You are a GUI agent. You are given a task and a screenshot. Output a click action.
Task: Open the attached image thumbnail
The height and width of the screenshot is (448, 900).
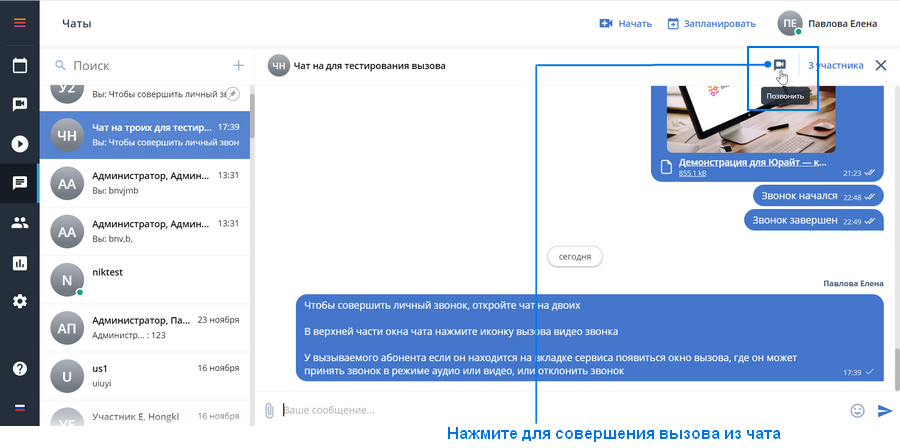coord(750,118)
